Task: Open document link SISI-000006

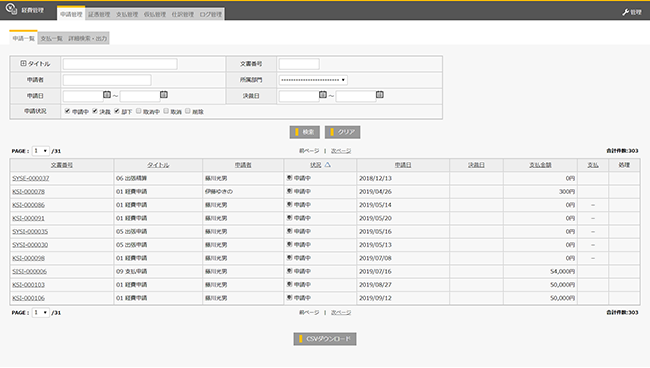Action: tap(29, 271)
